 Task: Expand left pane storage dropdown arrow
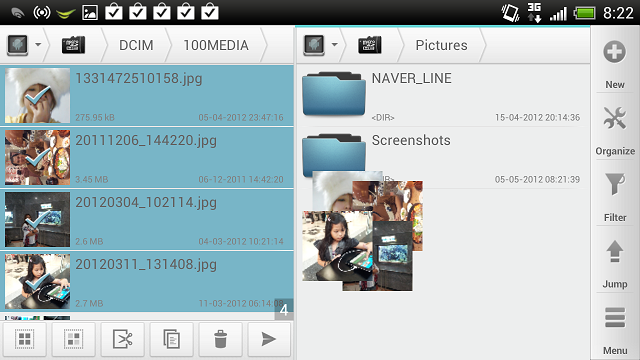pos(38,44)
